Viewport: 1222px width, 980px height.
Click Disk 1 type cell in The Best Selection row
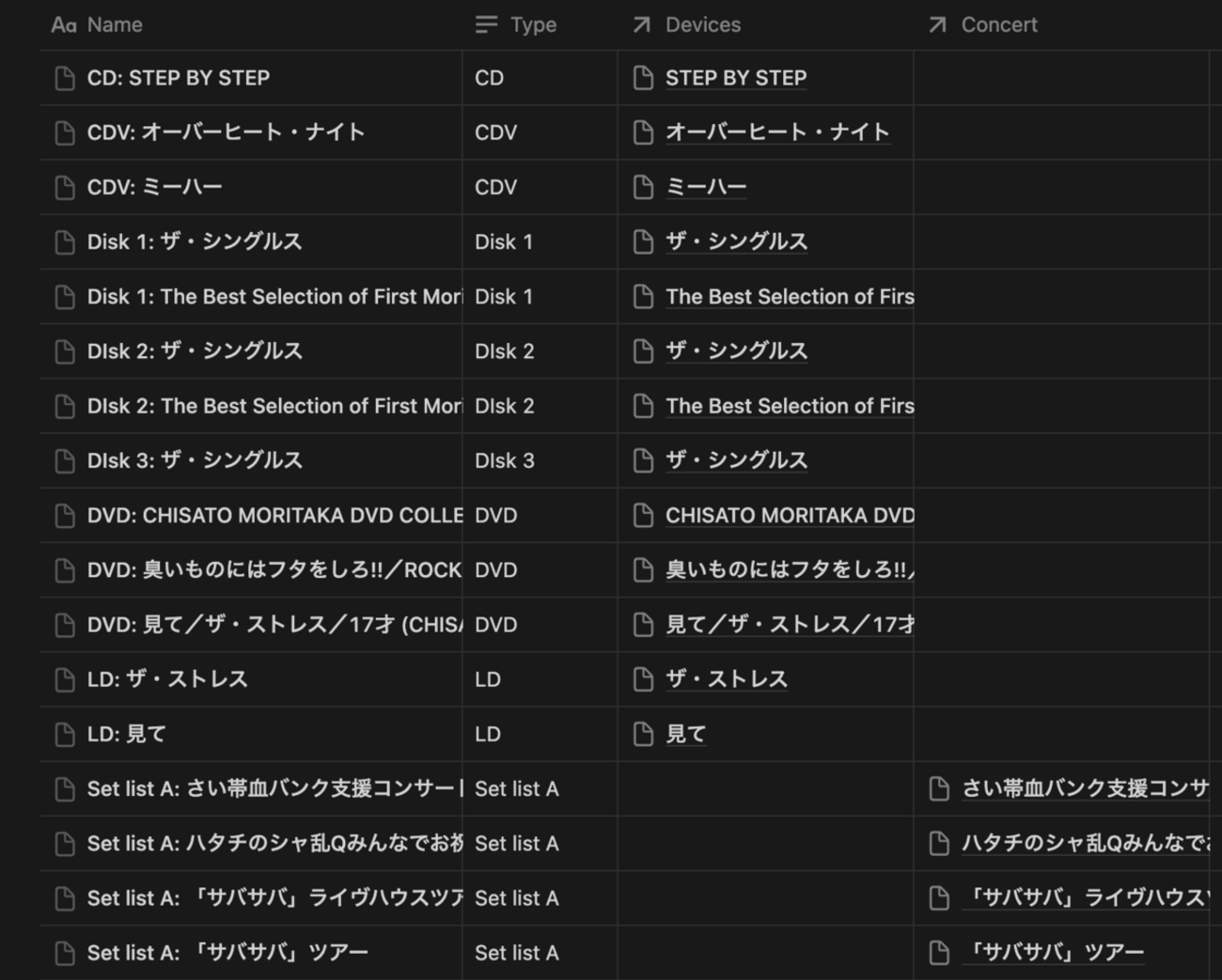point(540,297)
